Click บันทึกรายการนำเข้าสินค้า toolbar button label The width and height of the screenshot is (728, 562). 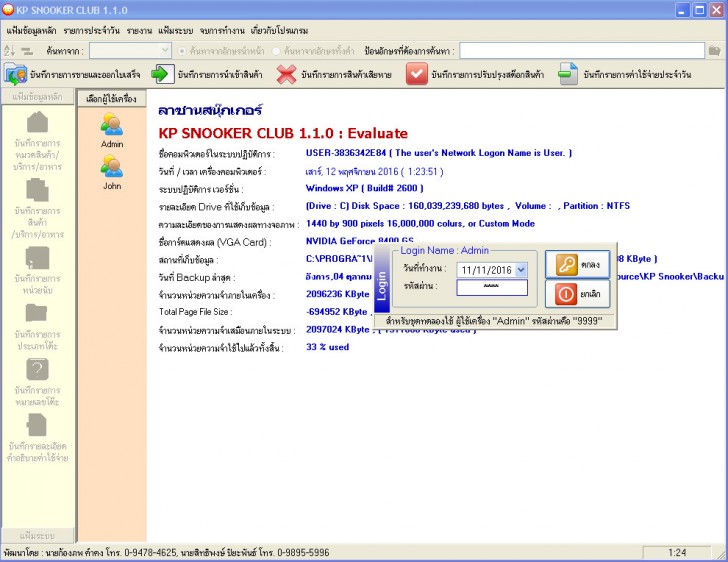click(220, 74)
